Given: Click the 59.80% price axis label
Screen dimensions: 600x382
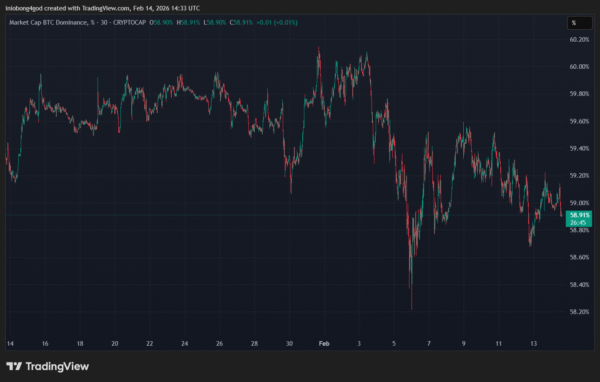Looking at the screenshot, I should [x=579, y=94].
